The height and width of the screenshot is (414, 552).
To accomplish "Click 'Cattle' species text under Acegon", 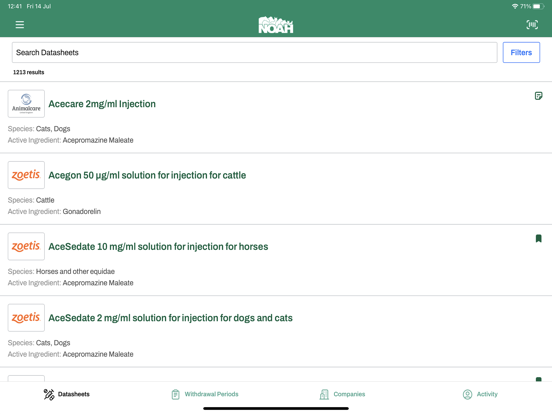I will click(x=45, y=200).
